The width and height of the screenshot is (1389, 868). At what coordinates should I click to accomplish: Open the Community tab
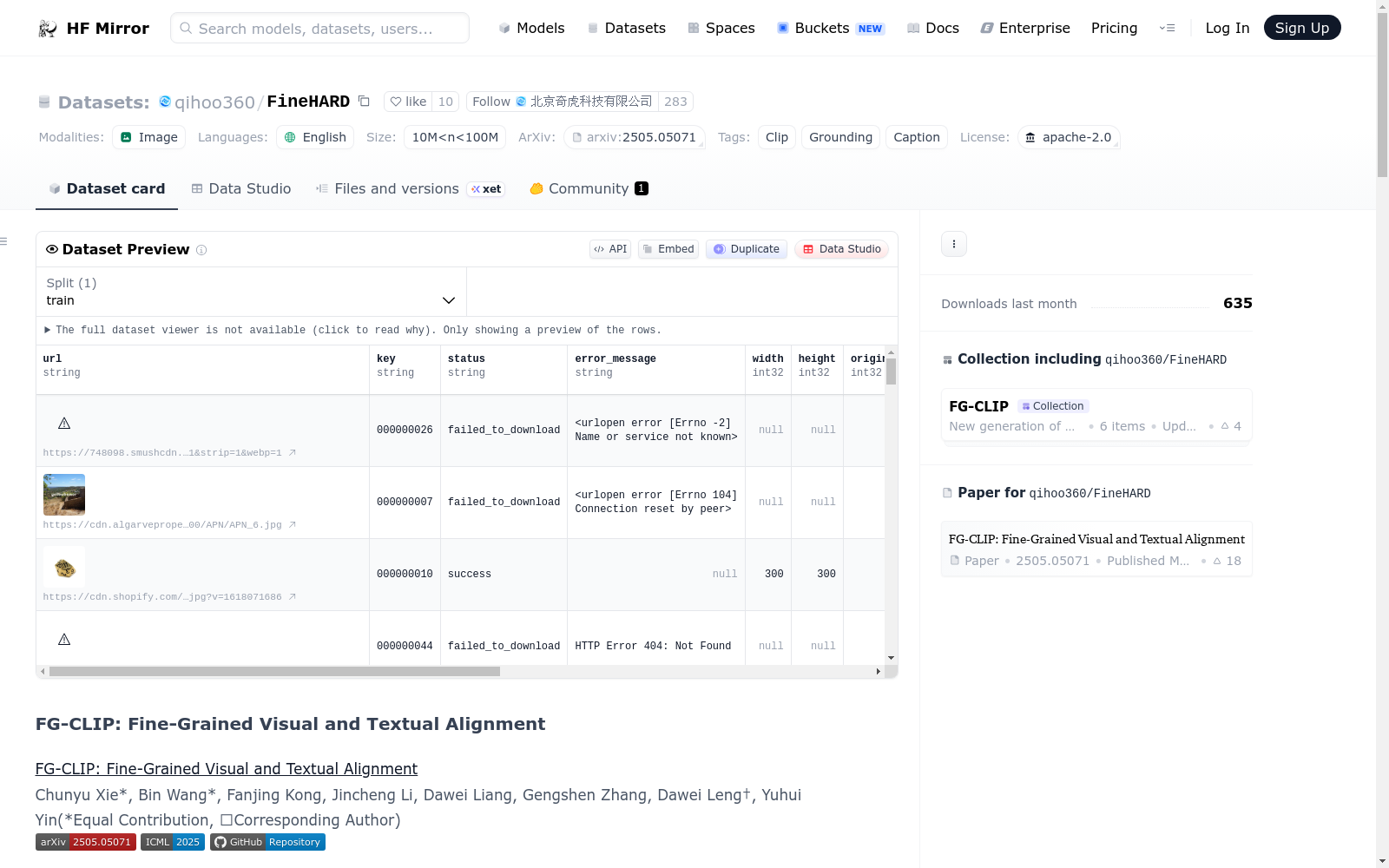click(x=589, y=188)
